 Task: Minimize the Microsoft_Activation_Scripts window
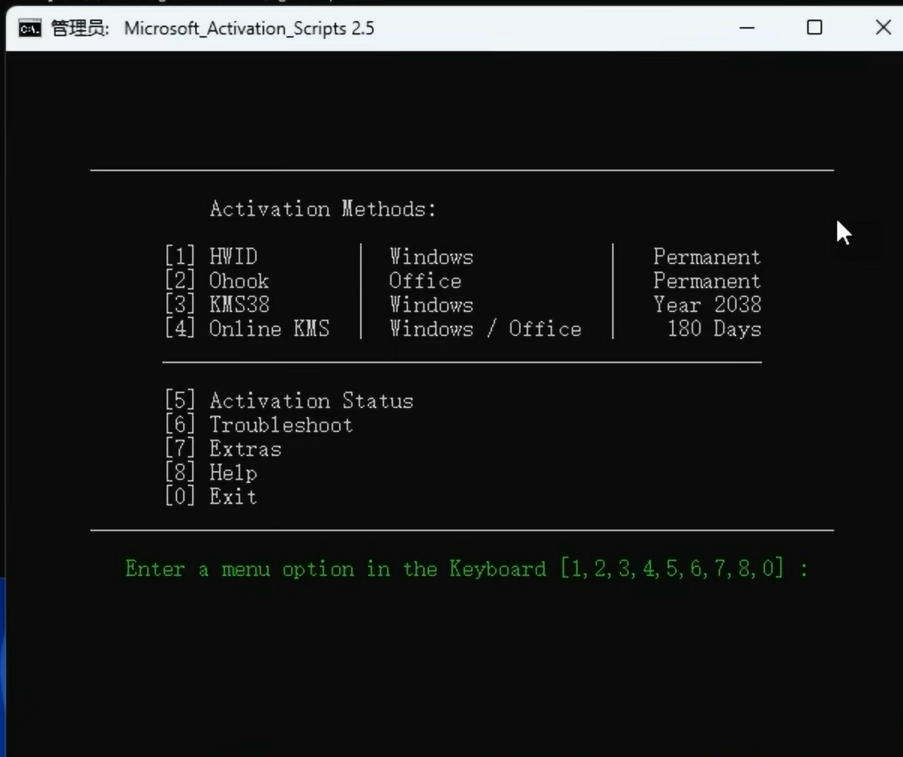pyautogui.click(x=747, y=28)
